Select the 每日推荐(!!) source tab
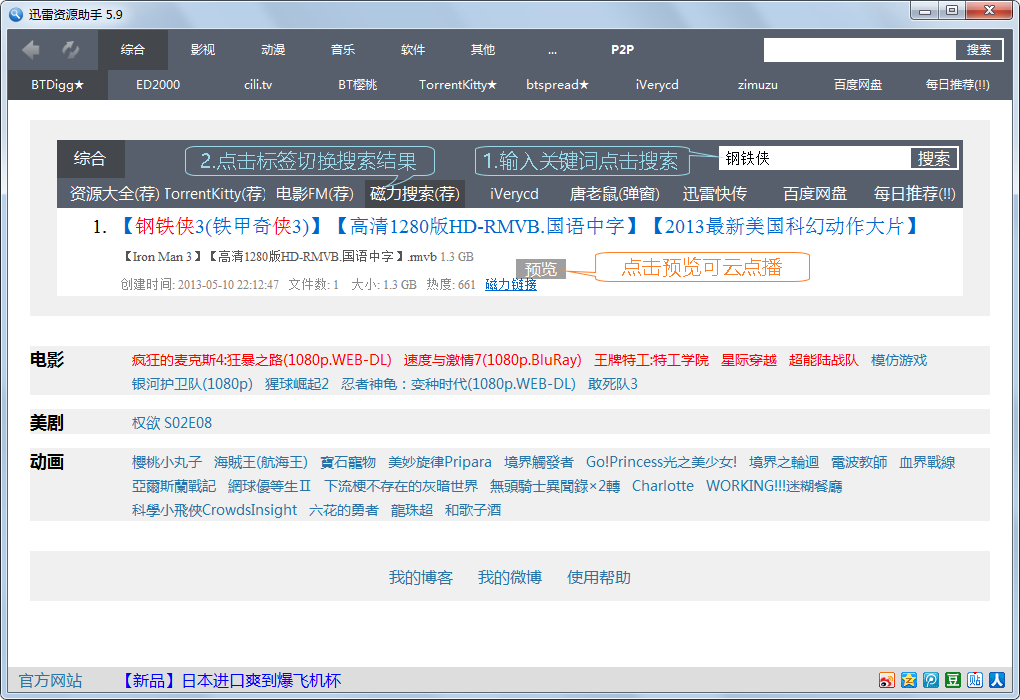This screenshot has height=700, width=1020. click(x=958, y=85)
